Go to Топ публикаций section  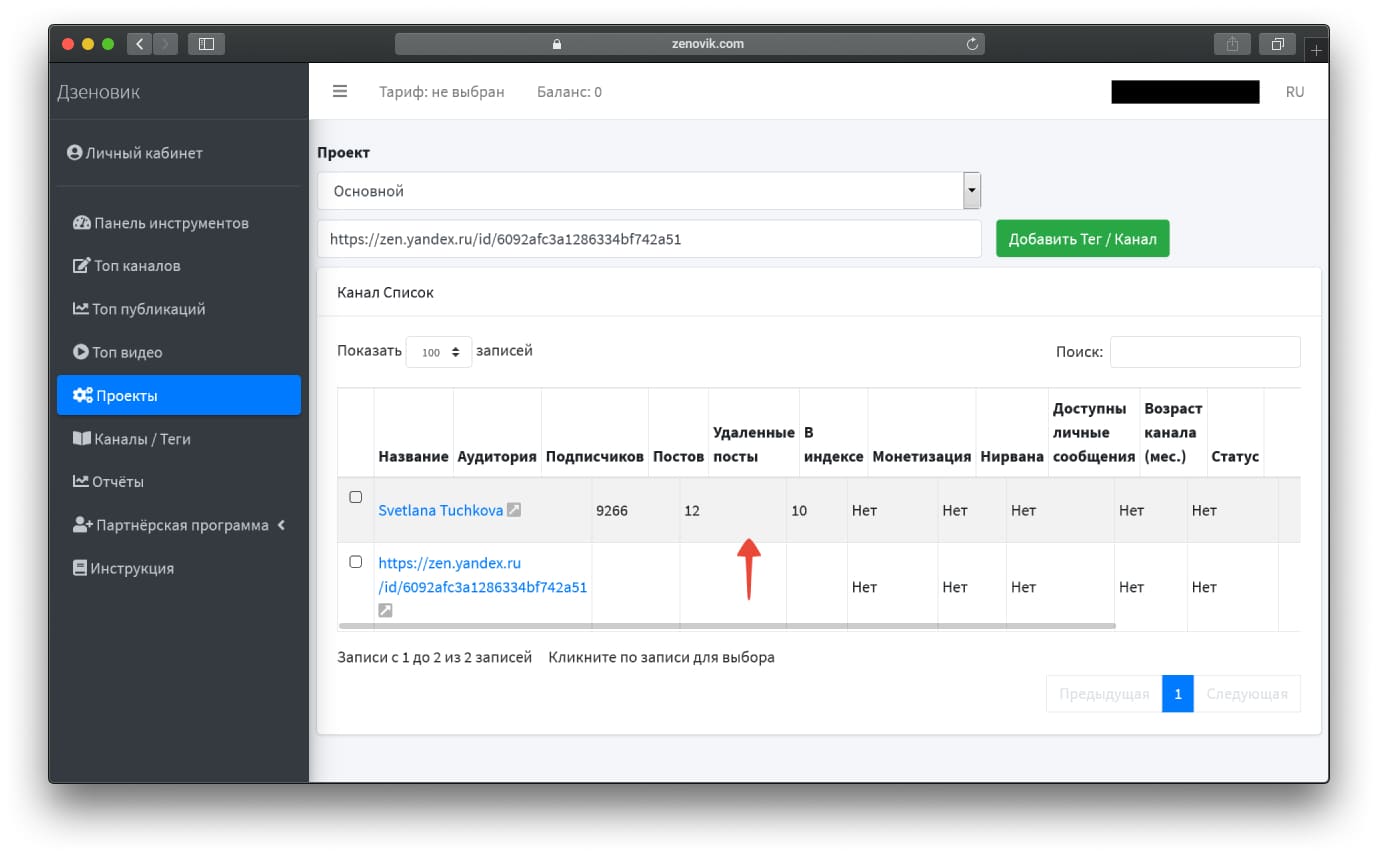click(x=179, y=309)
